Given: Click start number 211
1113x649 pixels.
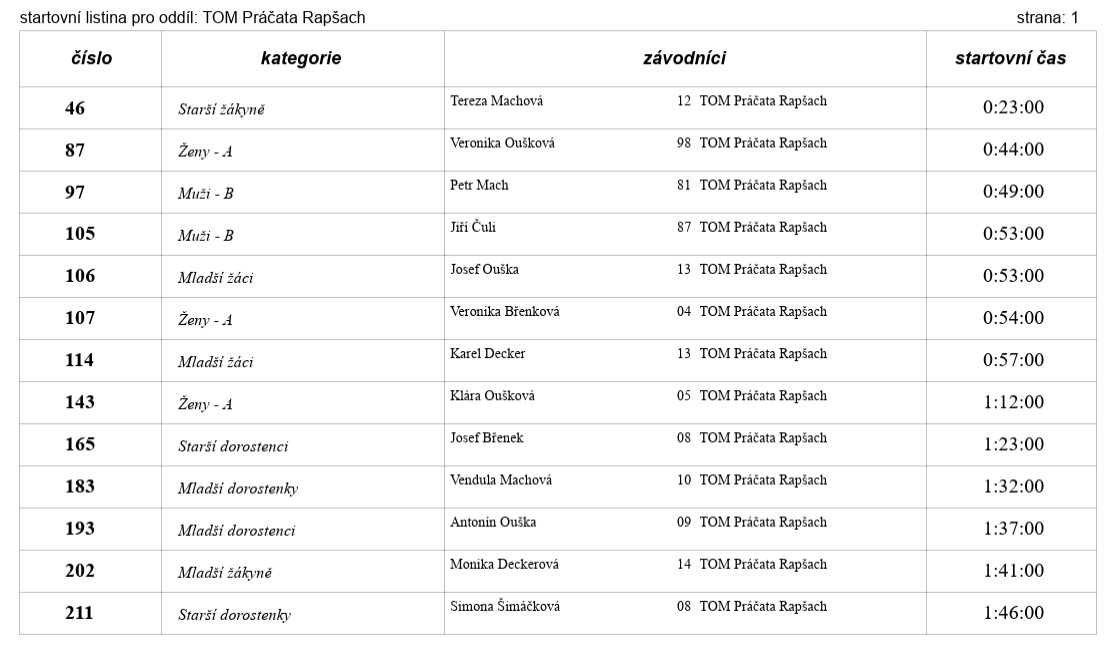Looking at the screenshot, I should (80, 612).
